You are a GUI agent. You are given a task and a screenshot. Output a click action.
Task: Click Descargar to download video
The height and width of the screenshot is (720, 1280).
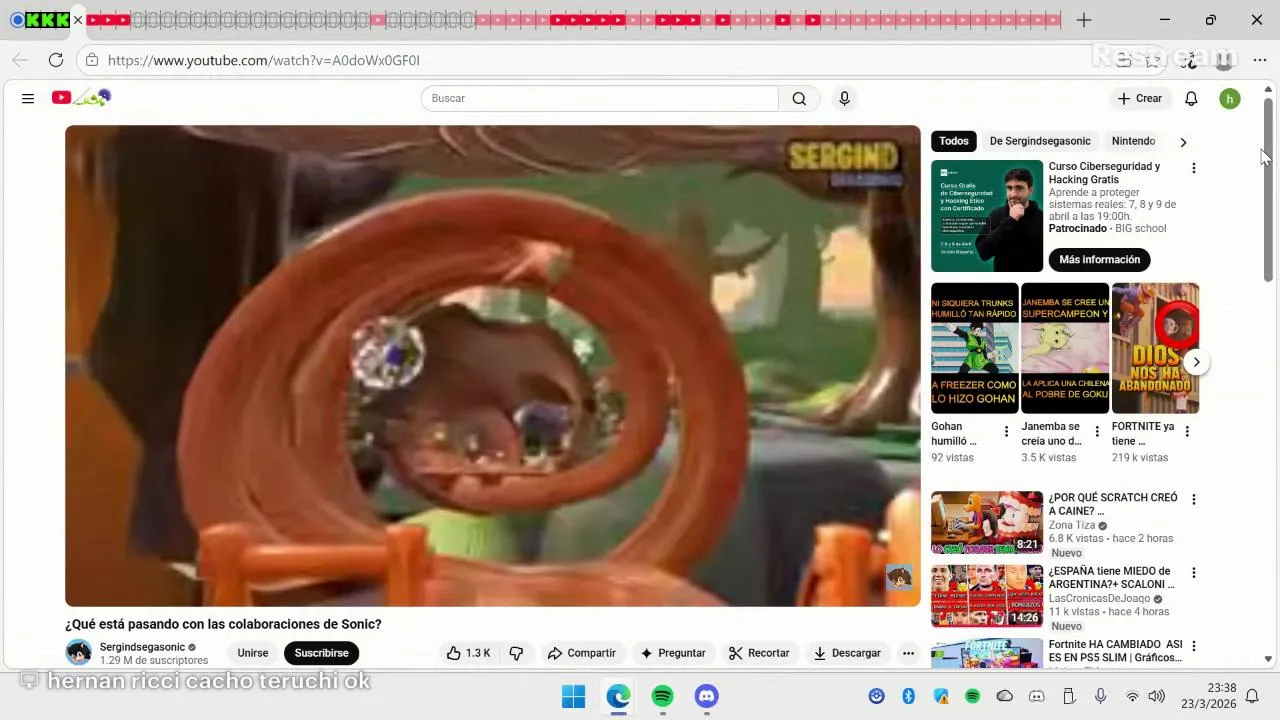[x=847, y=653]
